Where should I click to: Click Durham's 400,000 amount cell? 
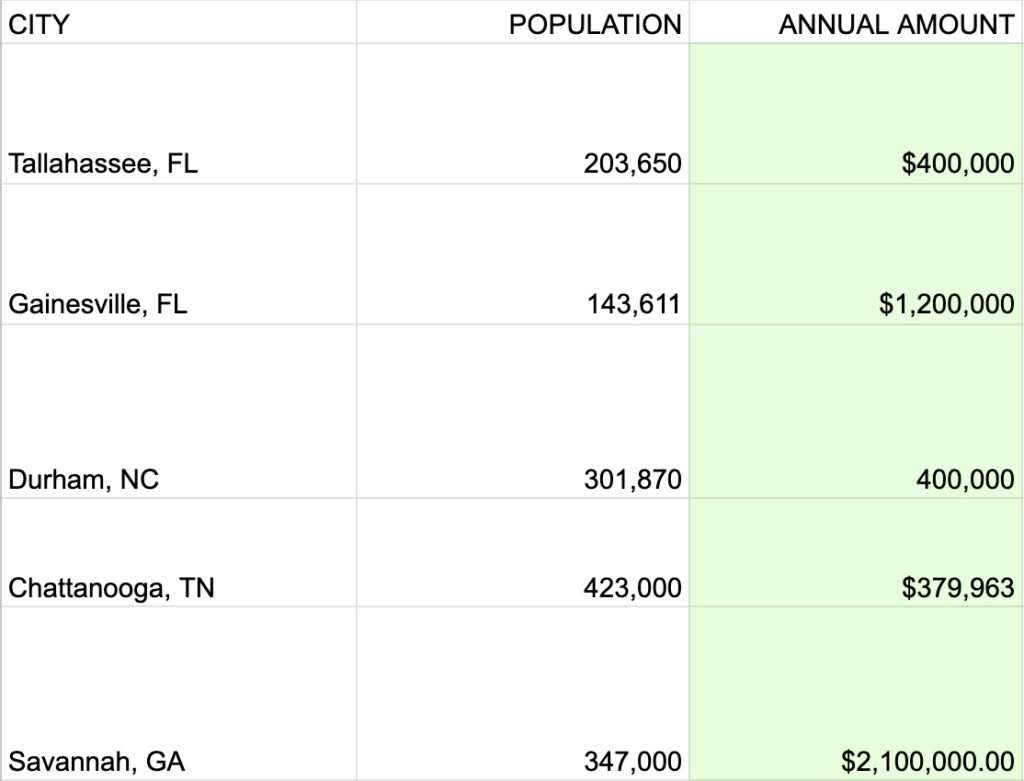click(964, 480)
